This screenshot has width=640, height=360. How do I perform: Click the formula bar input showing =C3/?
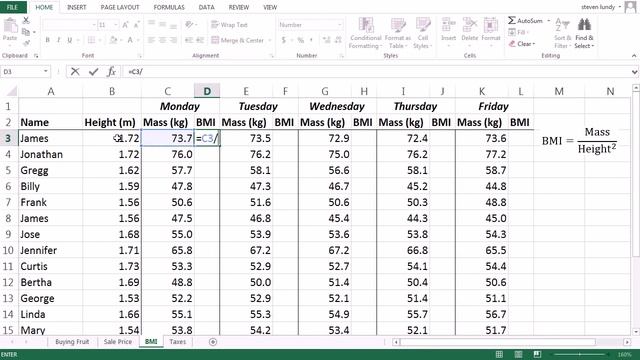tap(376, 72)
